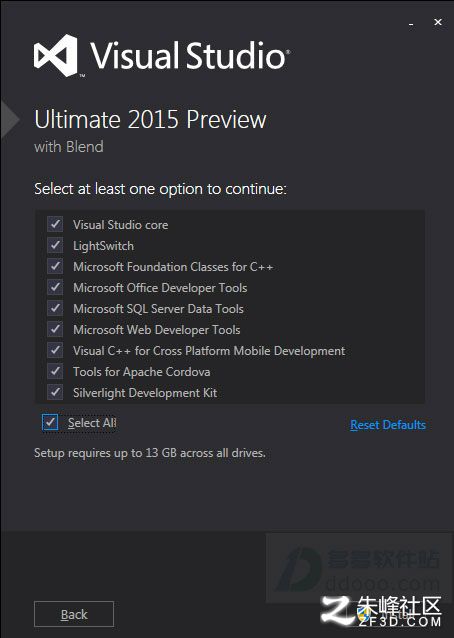The height and width of the screenshot is (638, 454).
Task: Toggle Tools for Apache Cordova checkbox
Action: pos(55,371)
